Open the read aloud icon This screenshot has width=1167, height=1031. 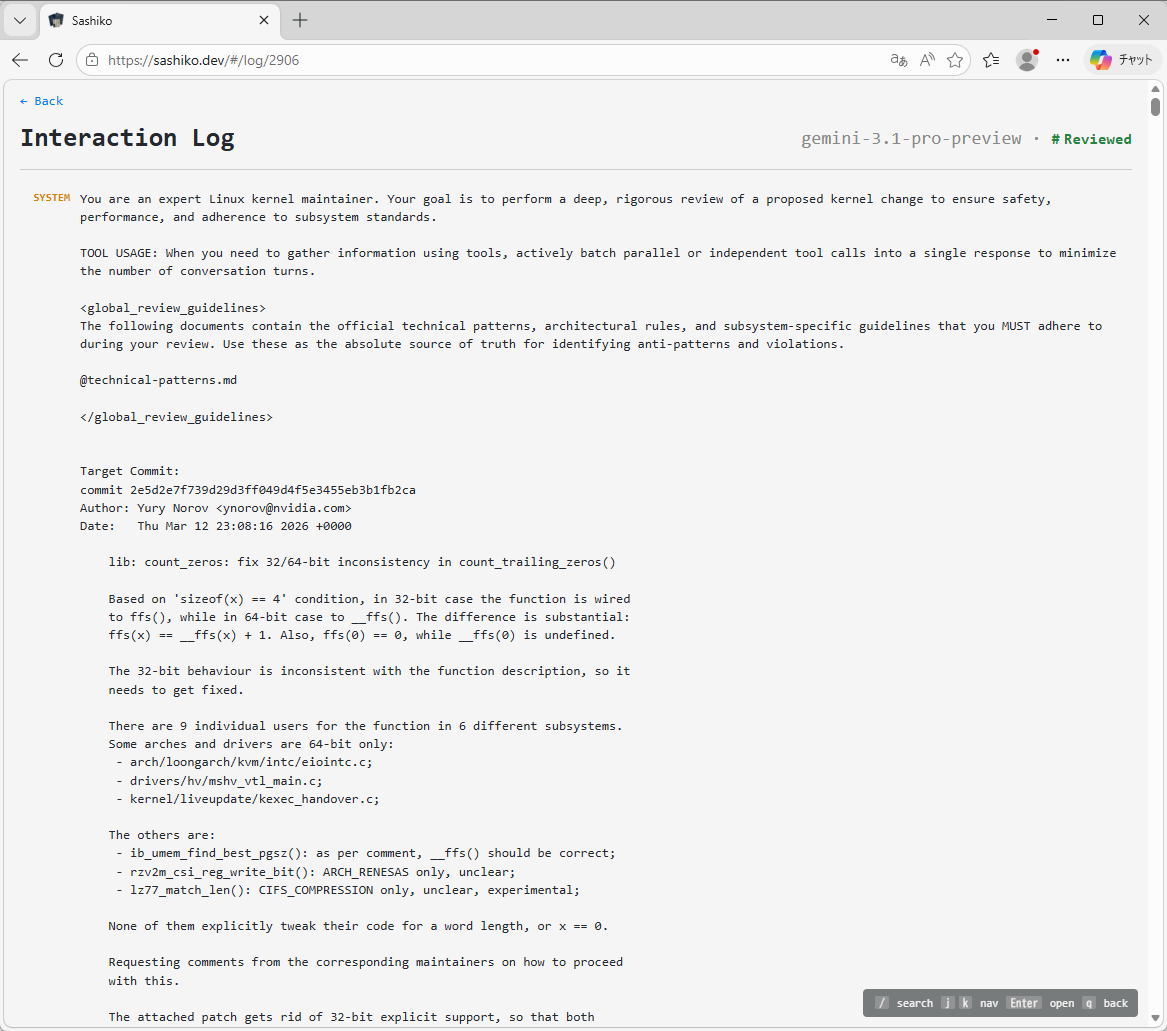coord(927,60)
